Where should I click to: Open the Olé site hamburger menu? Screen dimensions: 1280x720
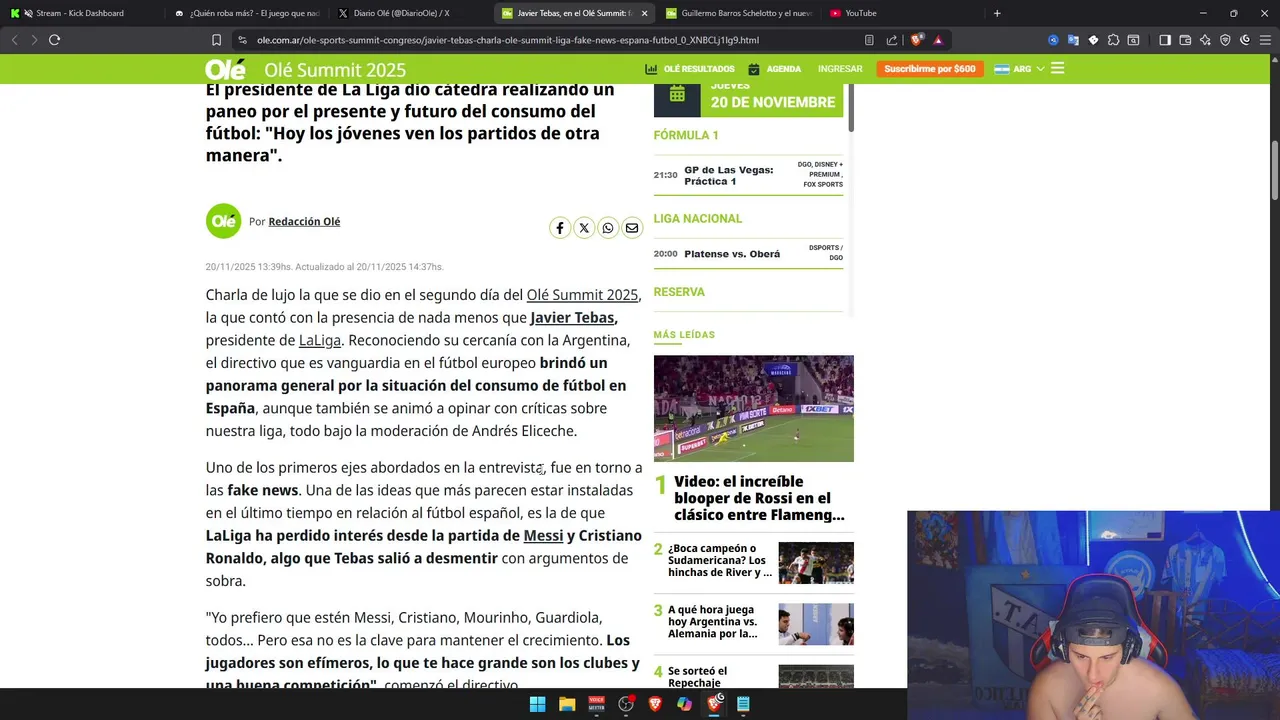click(1058, 69)
